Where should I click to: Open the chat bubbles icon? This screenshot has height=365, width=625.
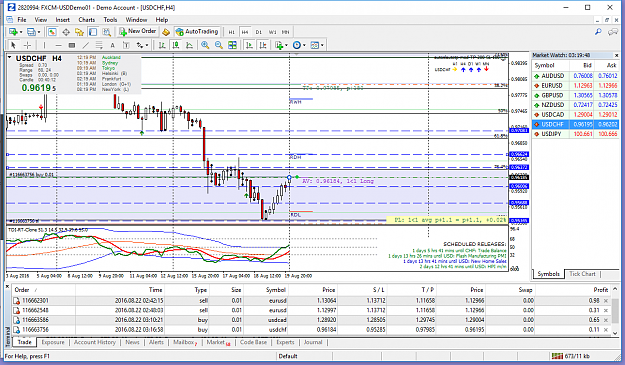613,32
